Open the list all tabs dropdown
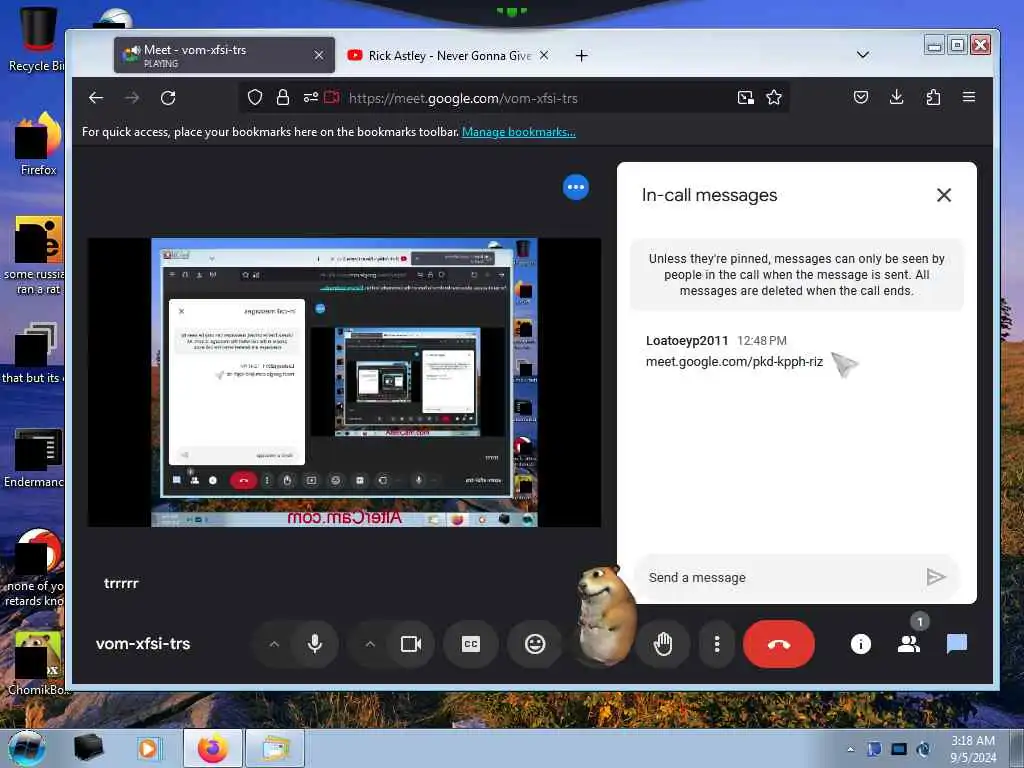This screenshot has width=1024, height=768. coord(863,55)
